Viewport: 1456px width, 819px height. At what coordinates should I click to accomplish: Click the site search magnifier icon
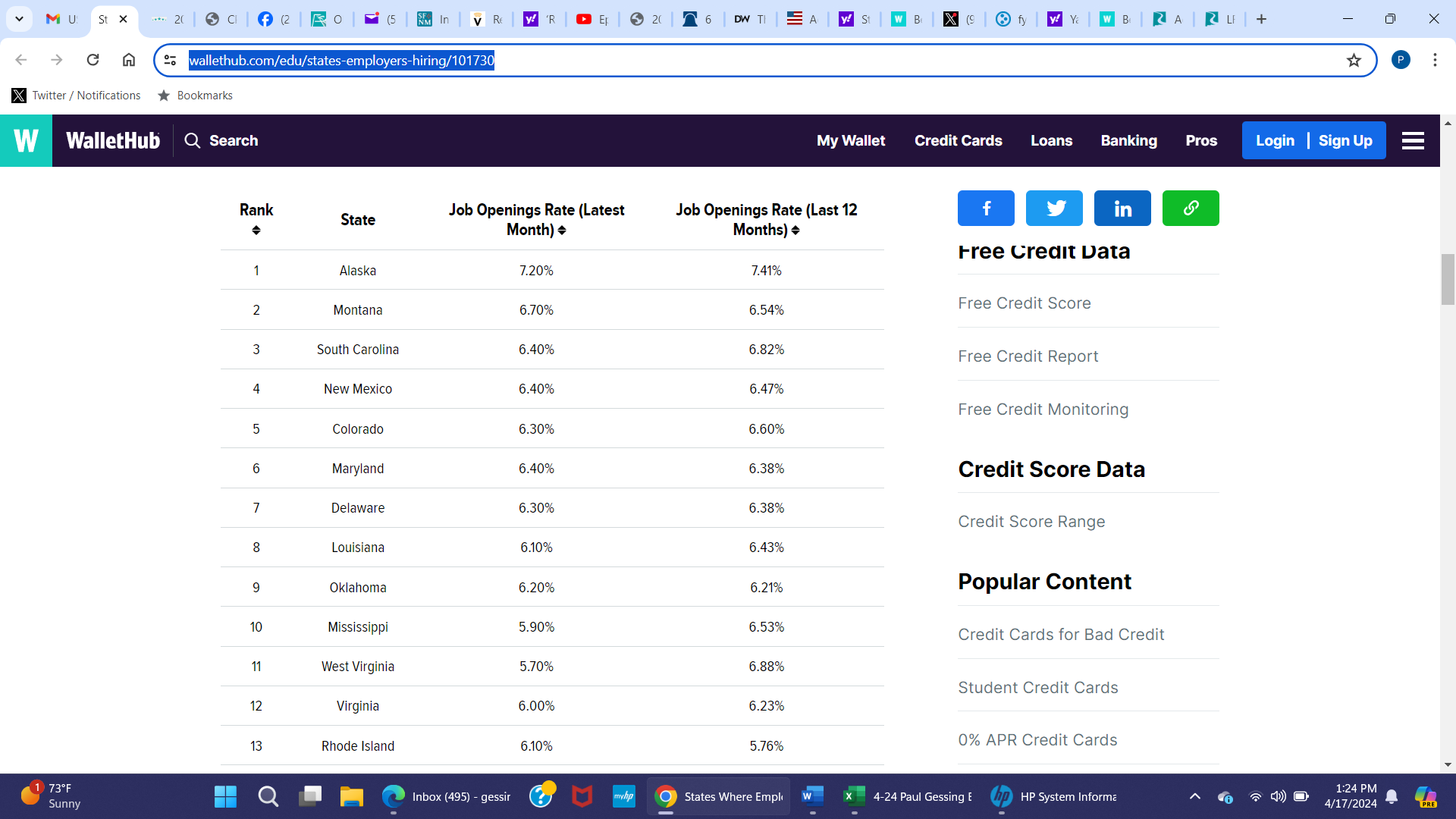click(193, 140)
